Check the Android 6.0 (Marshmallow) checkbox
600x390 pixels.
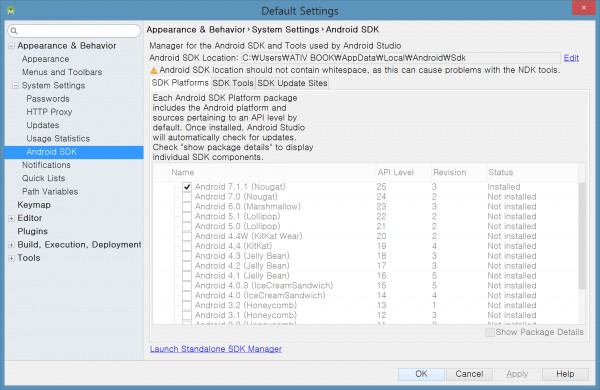pos(187,207)
